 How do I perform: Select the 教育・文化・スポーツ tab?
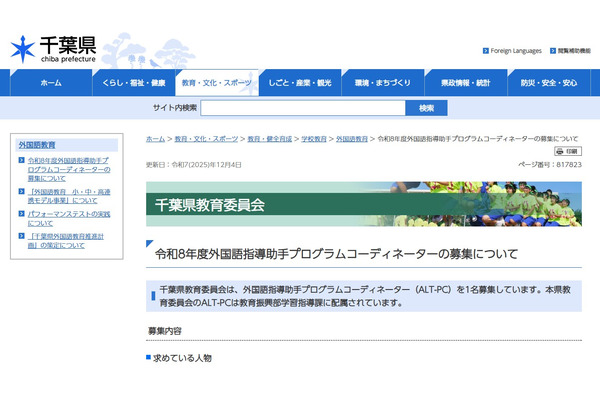[217, 83]
